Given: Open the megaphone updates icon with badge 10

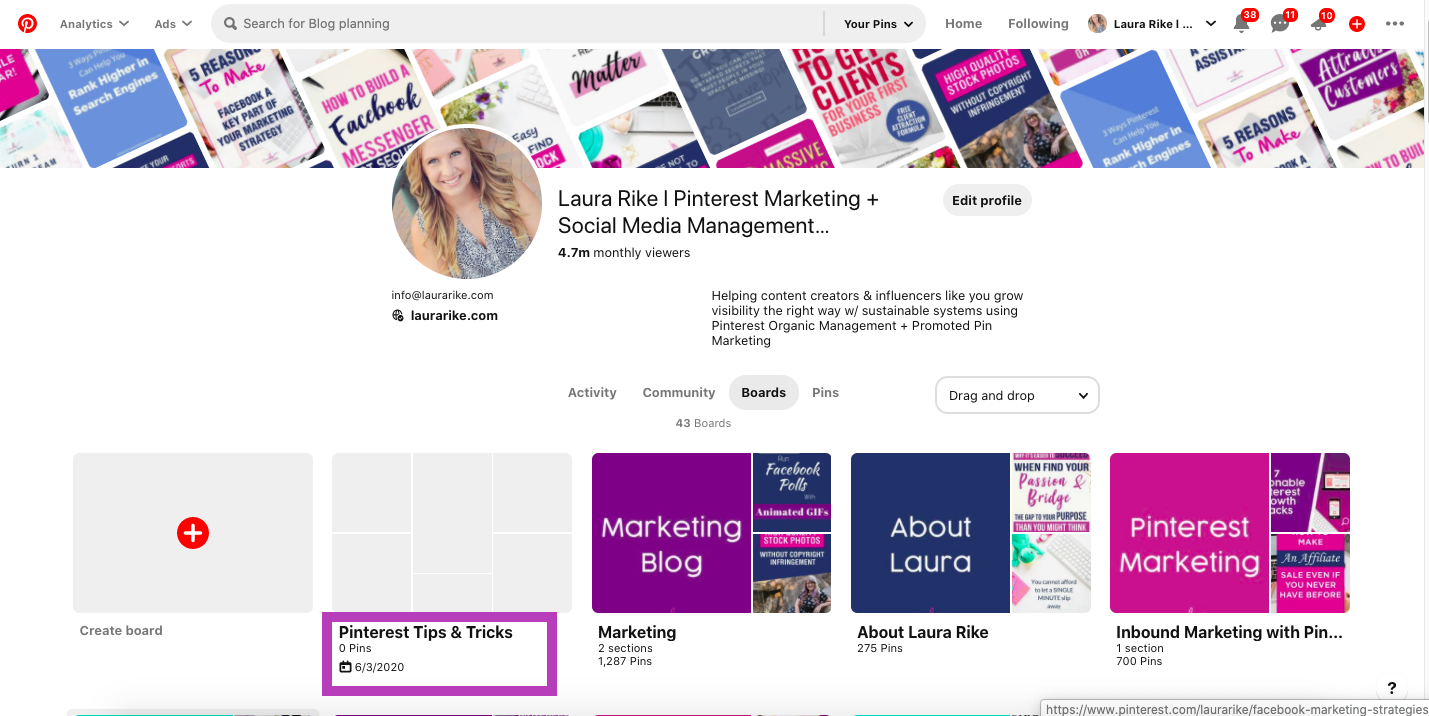Looking at the screenshot, I should [x=1318, y=24].
